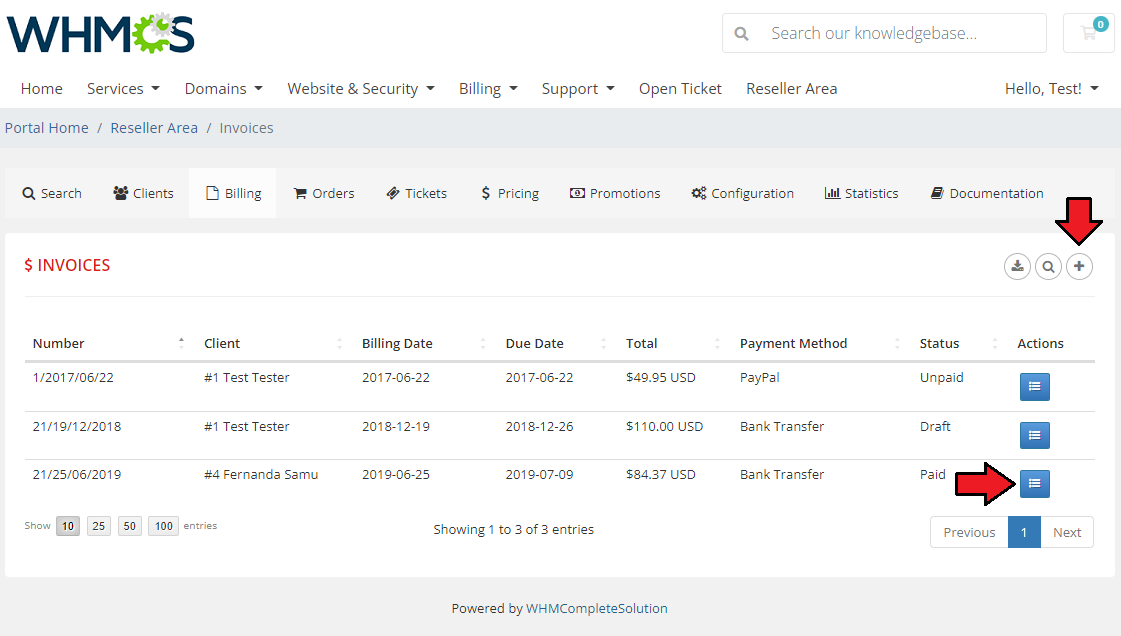The width and height of the screenshot is (1121, 636).
Task: Open the Configuration tab
Action: 742,193
